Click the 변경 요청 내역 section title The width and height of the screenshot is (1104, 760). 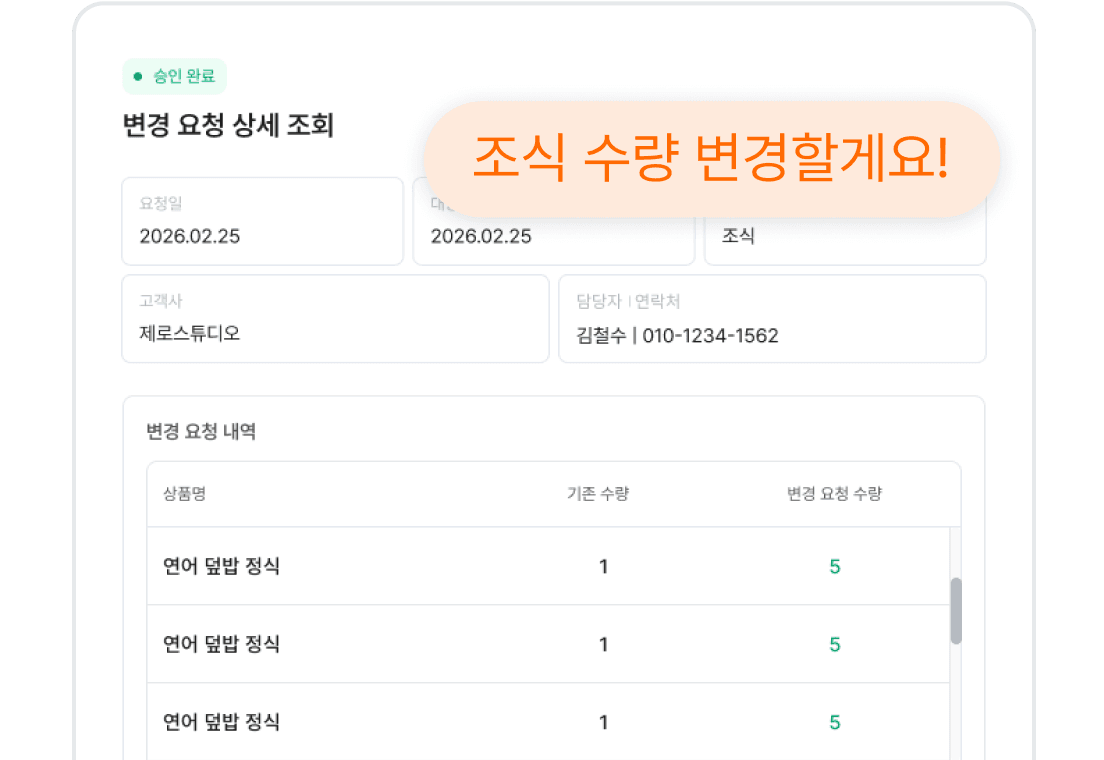pyautogui.click(x=201, y=432)
